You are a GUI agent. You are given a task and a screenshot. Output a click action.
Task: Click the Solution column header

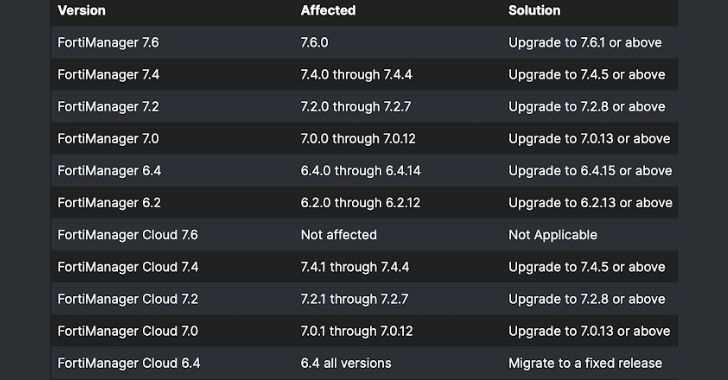[x=534, y=10]
